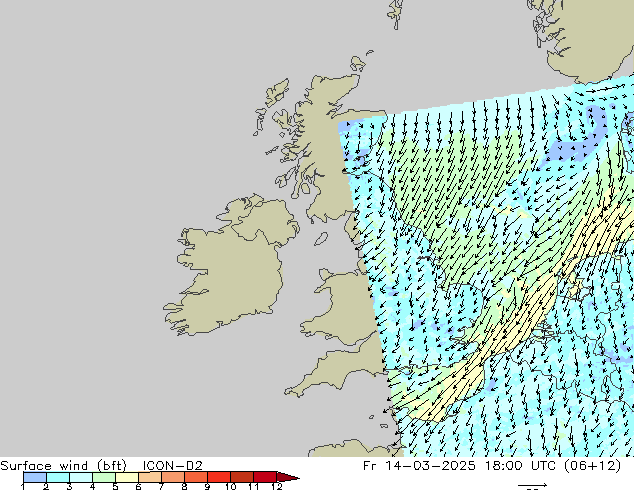Click the 2–3 bft cyan legend swatch
Screen dimensions: 634x490
coord(58,477)
